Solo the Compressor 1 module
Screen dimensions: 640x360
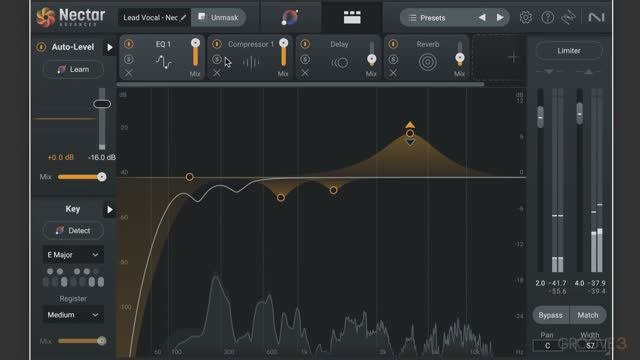tap(217, 59)
